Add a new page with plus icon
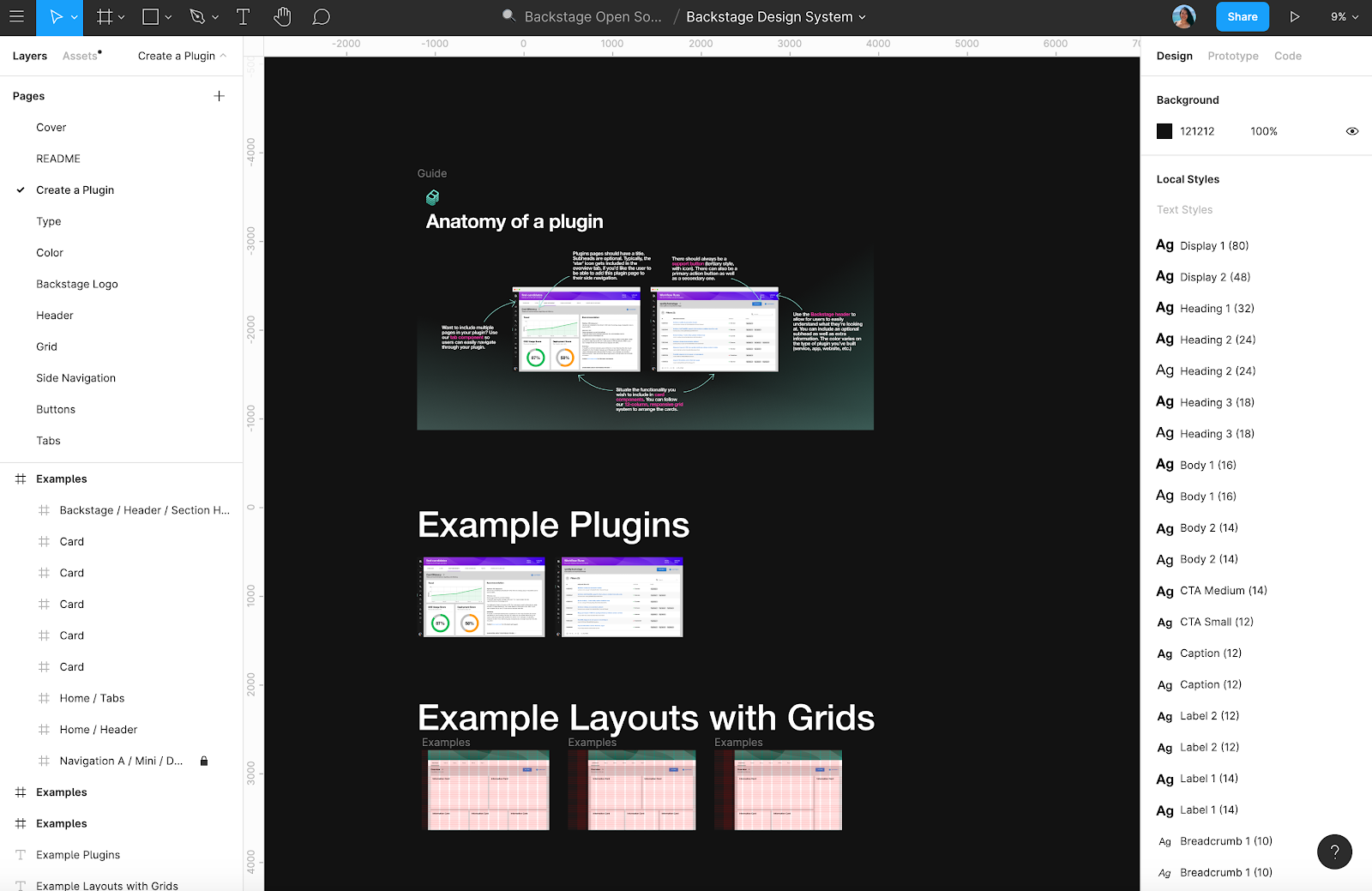Screen dimensions: 1372x891 click(x=219, y=96)
